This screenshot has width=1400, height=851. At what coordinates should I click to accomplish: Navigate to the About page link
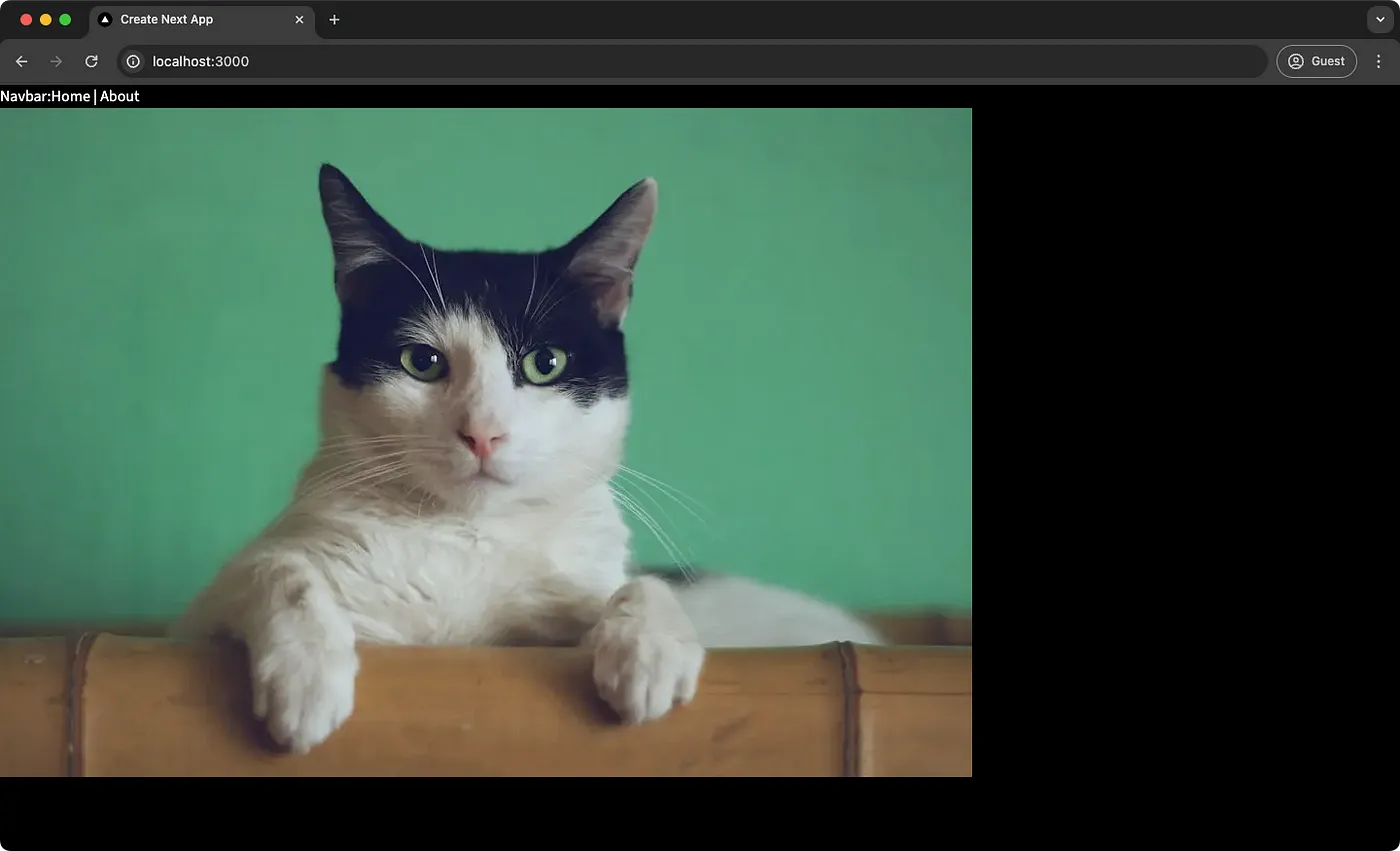(x=119, y=96)
